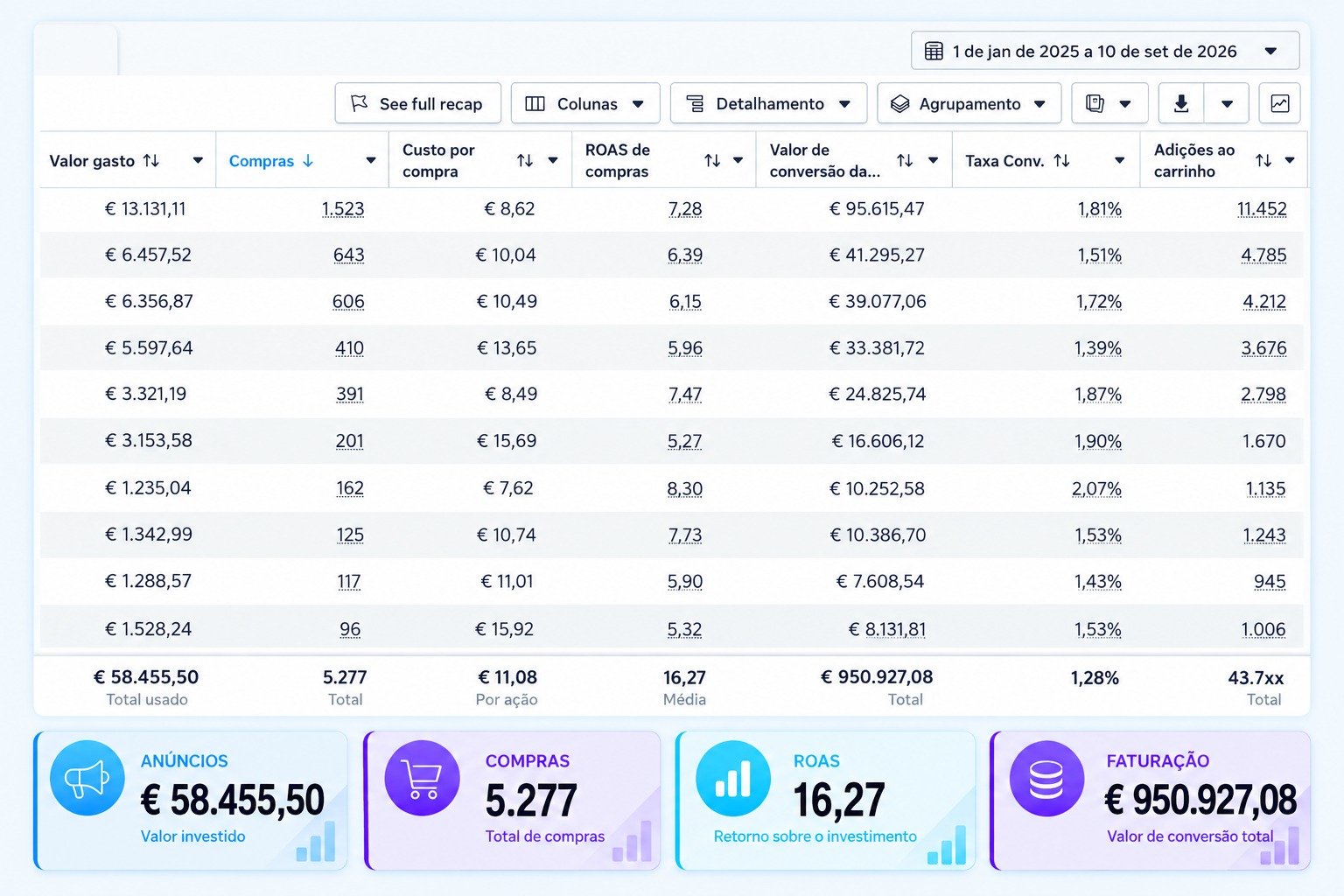The width and height of the screenshot is (1344, 896).
Task: Select spend cell € 13.131,11
Action: 145,208
